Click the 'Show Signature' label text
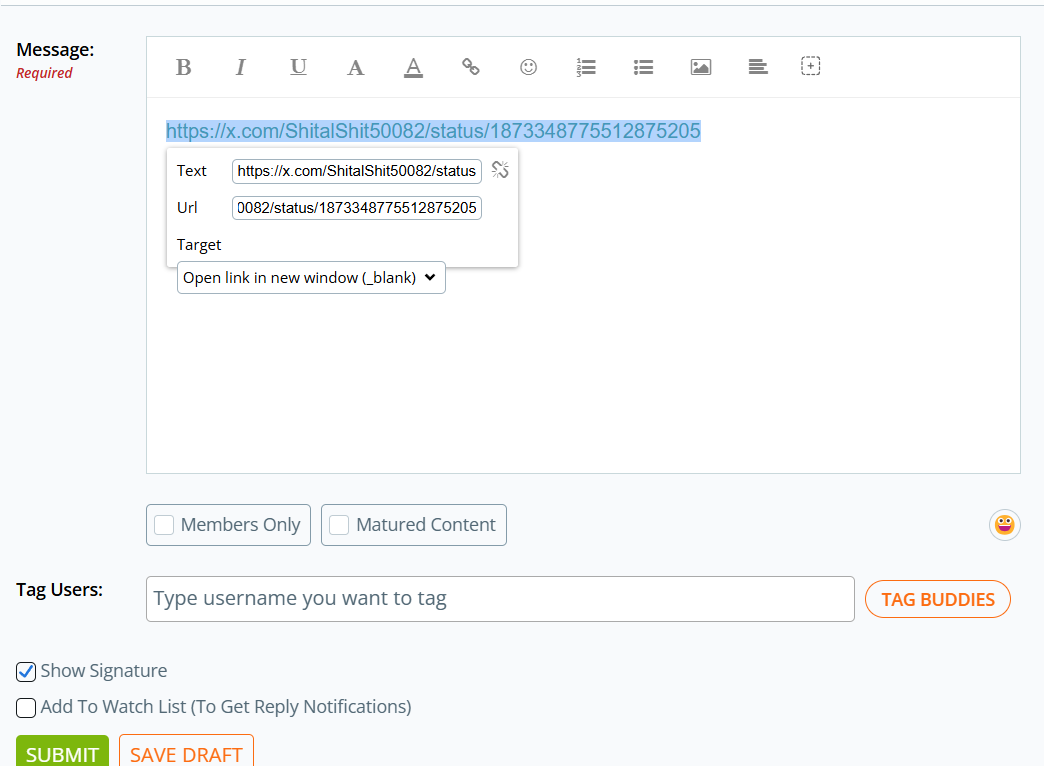Image resolution: width=1044 pixels, height=766 pixels. (104, 671)
